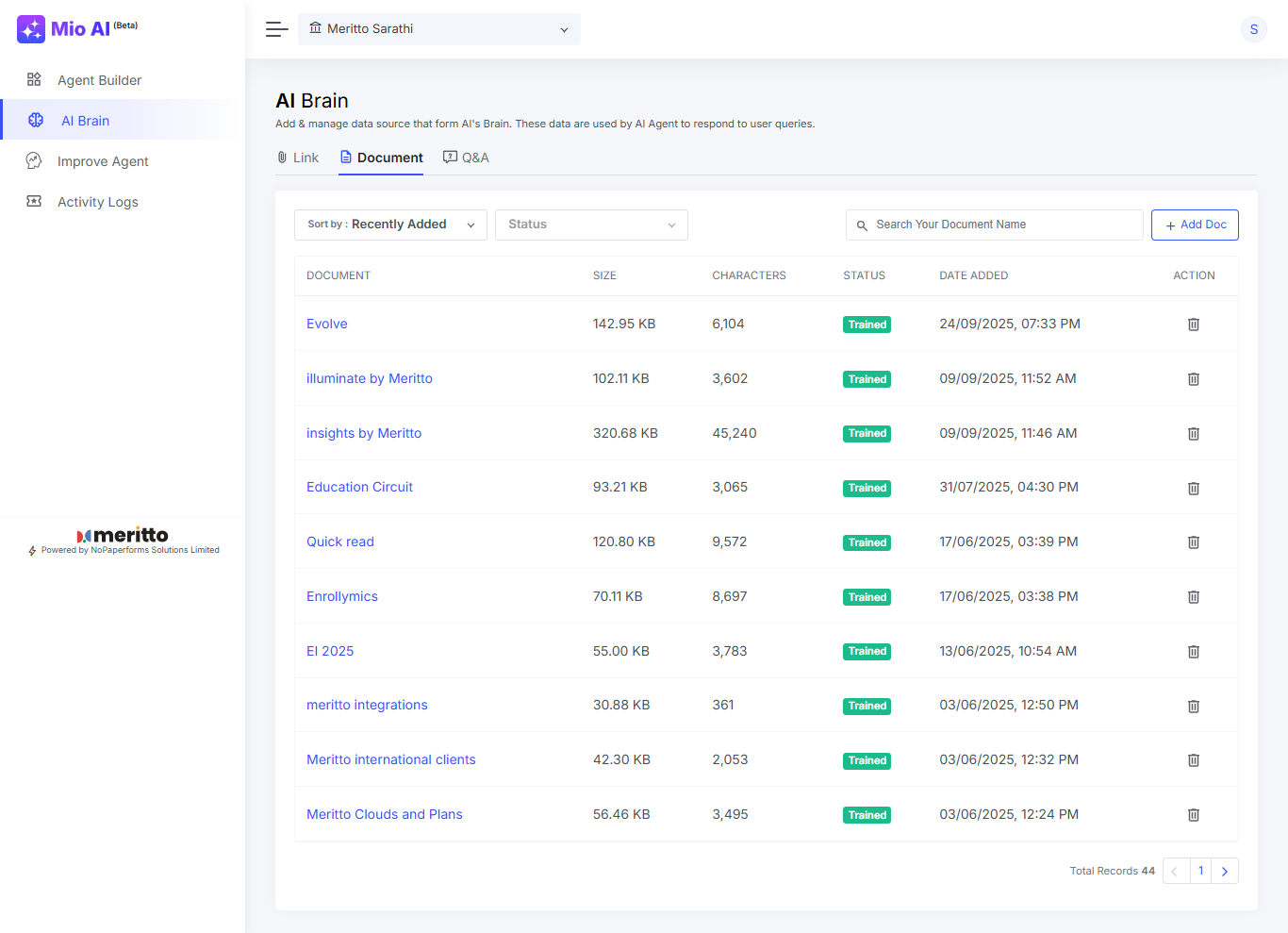Focus the Search Your Document Name field

[999, 225]
